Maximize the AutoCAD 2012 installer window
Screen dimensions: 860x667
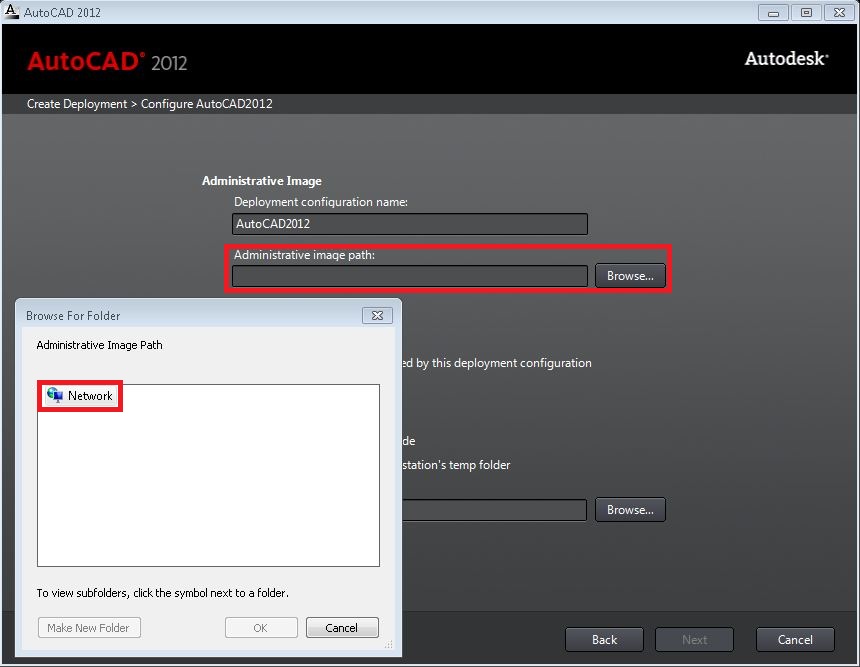pyautogui.click(x=806, y=13)
